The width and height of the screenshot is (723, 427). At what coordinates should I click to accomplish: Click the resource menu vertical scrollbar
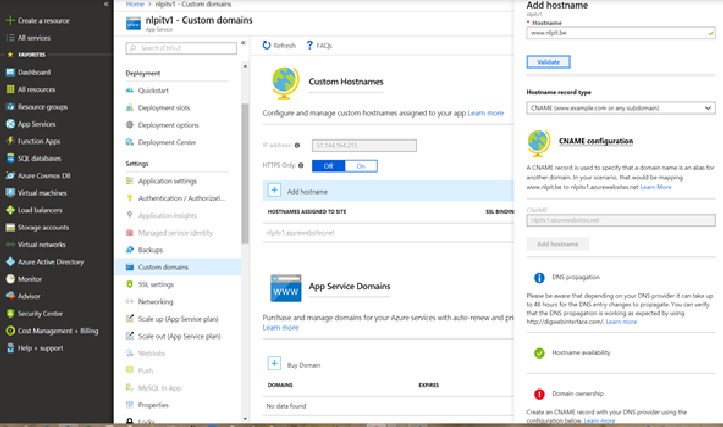(x=245, y=173)
